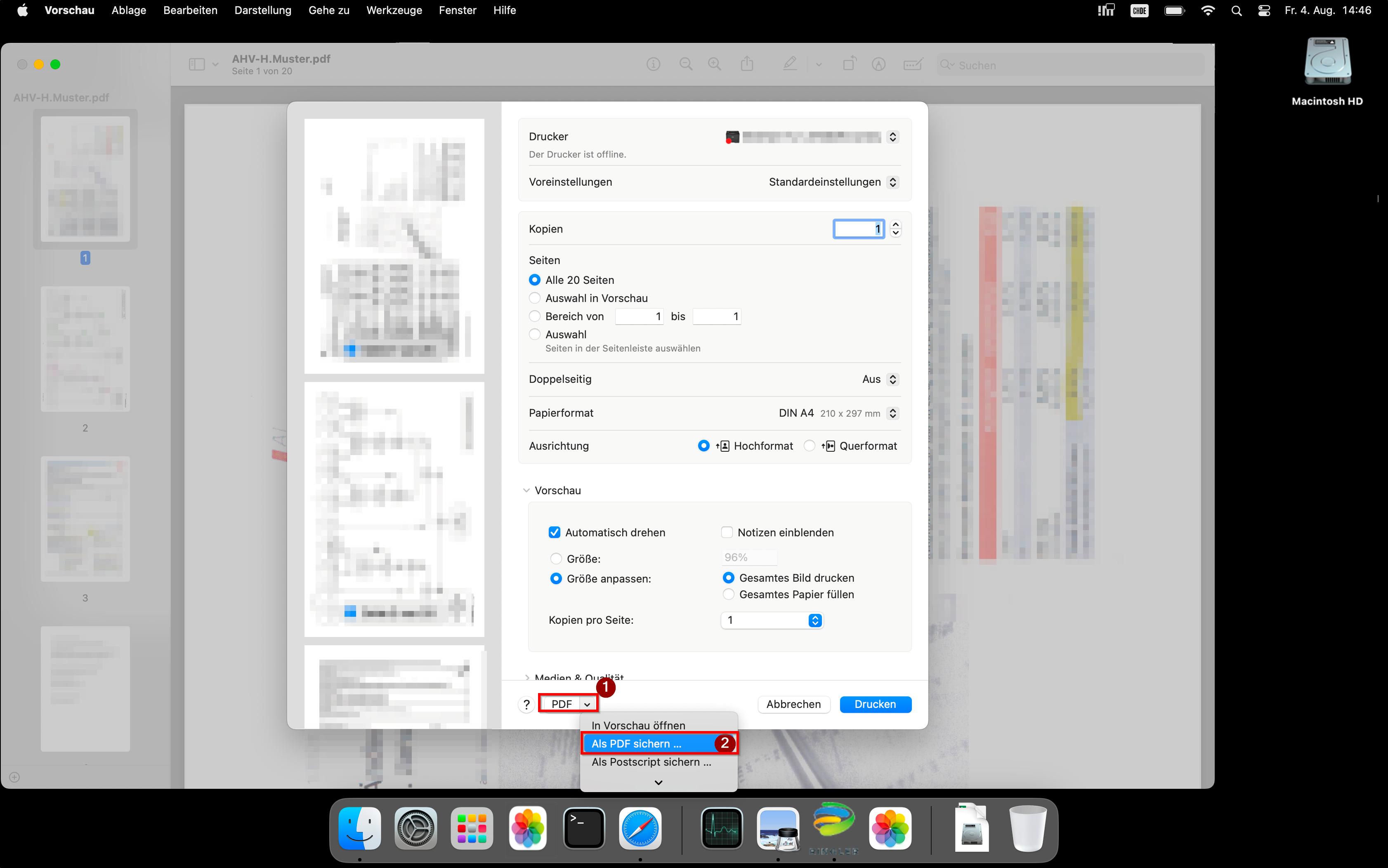The height and width of the screenshot is (868, 1388).
Task: Open Safari in the dock
Action: (640, 828)
